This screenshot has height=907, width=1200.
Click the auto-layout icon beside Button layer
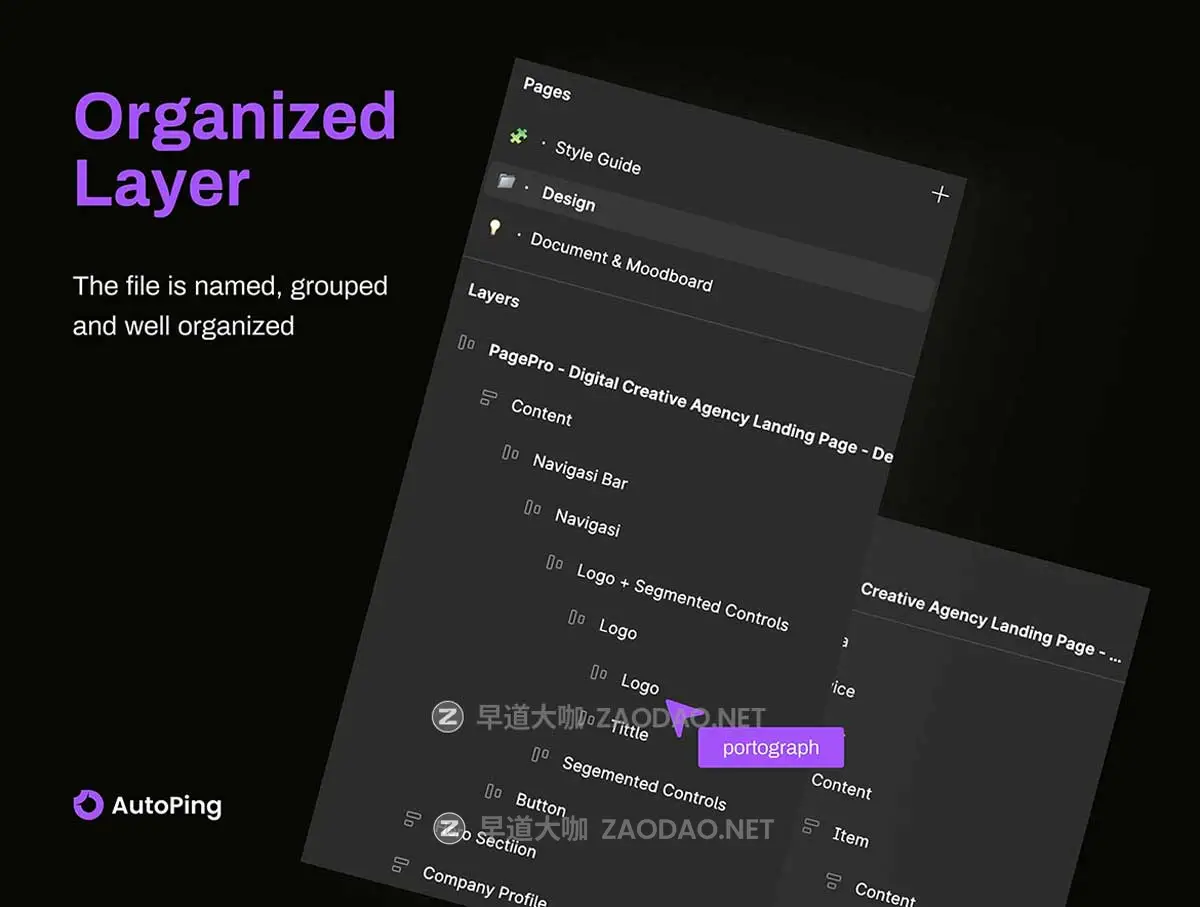pos(494,791)
